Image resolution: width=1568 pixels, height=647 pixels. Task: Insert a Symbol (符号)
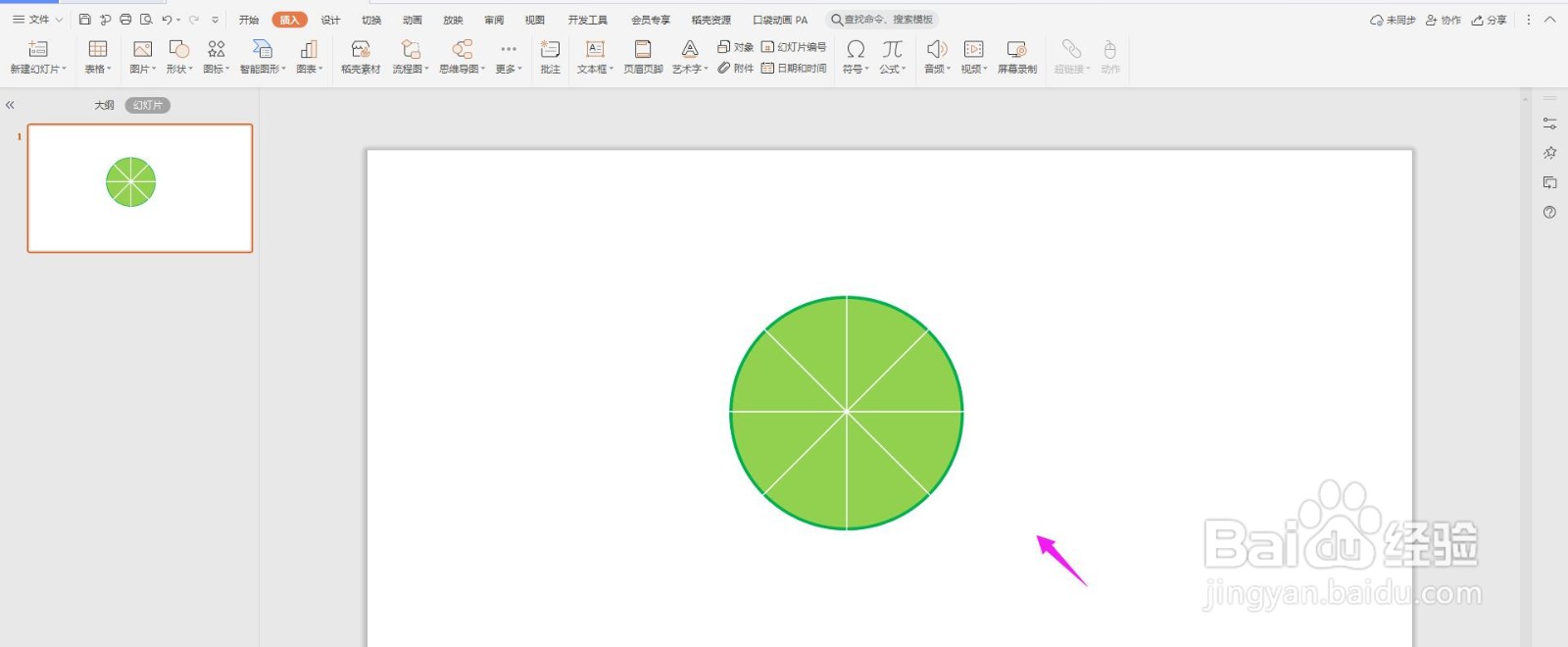coord(856,57)
